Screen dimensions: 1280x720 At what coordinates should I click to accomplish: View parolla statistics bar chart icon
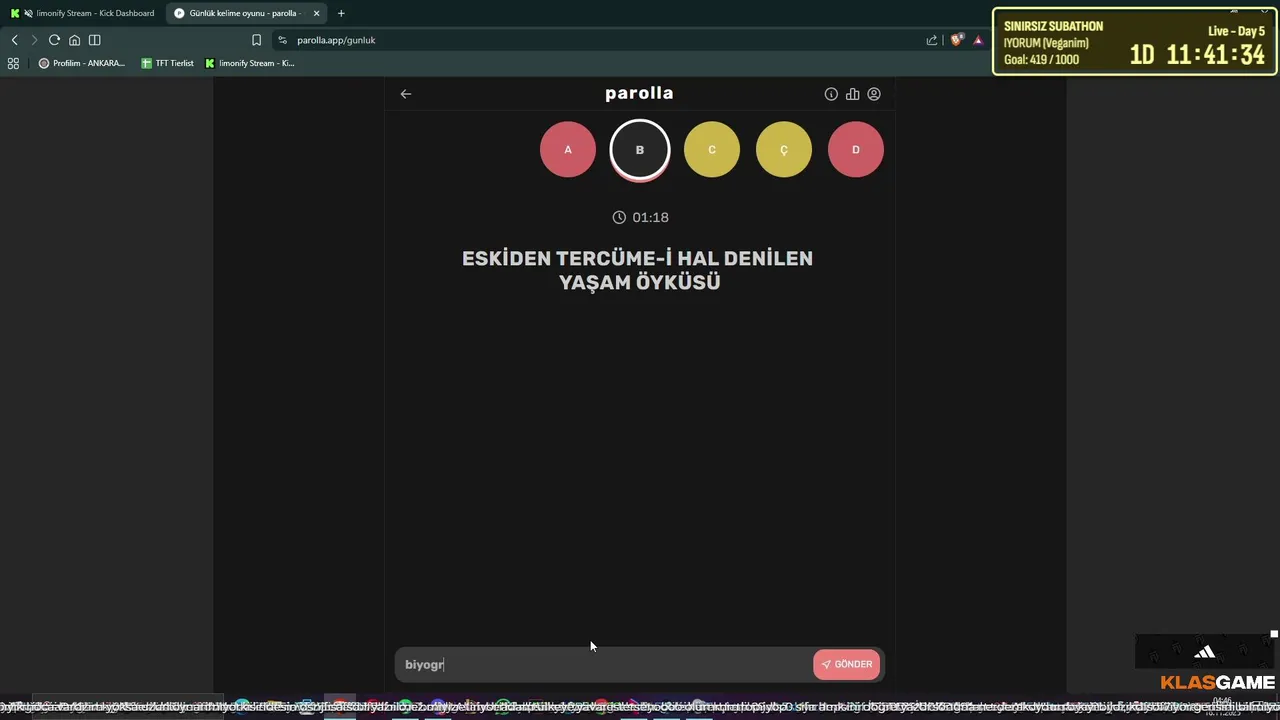(x=852, y=94)
